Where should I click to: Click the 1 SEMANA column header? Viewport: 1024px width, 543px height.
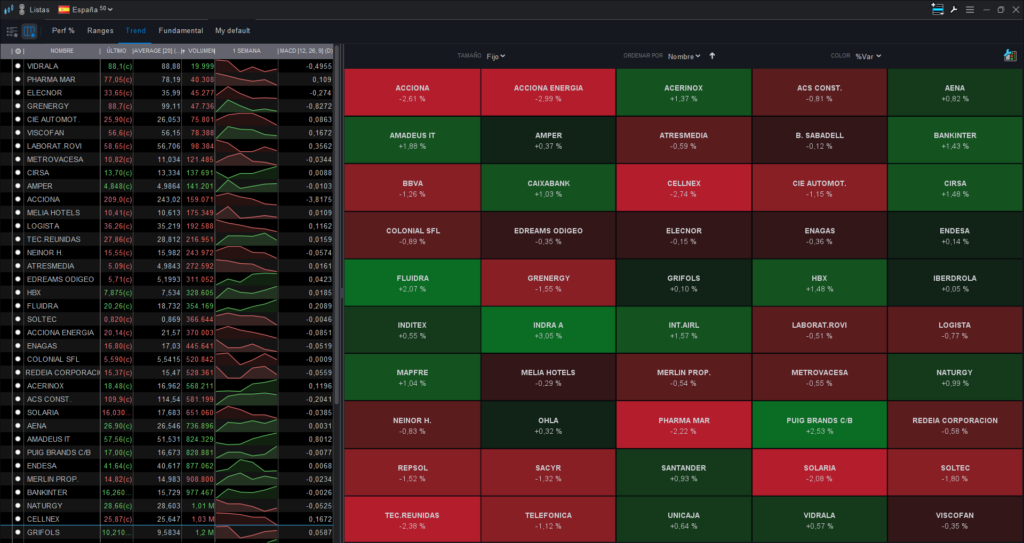(x=246, y=51)
